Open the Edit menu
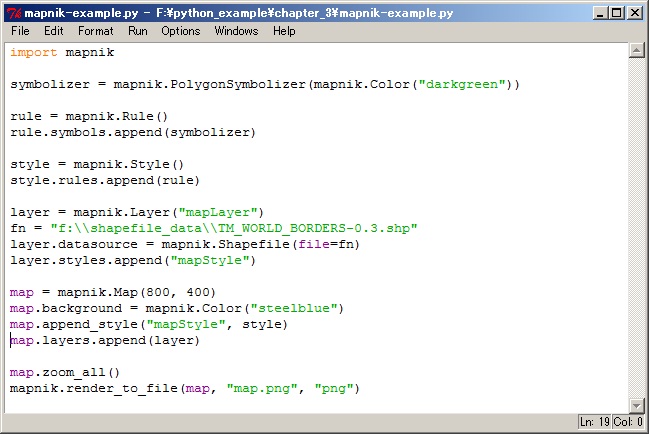649x434 pixels. (53, 31)
